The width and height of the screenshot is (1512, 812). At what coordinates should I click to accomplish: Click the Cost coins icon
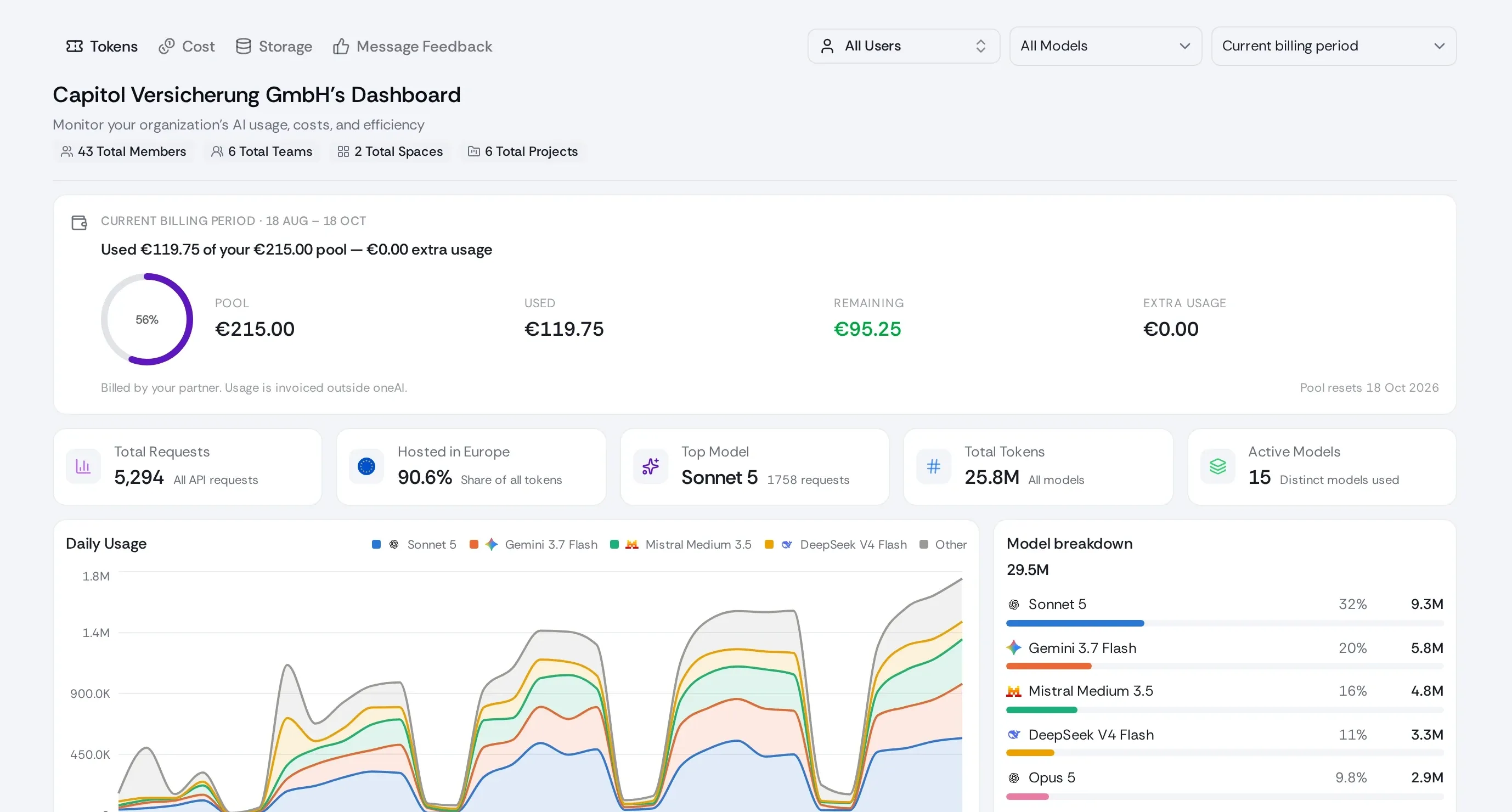coord(167,46)
